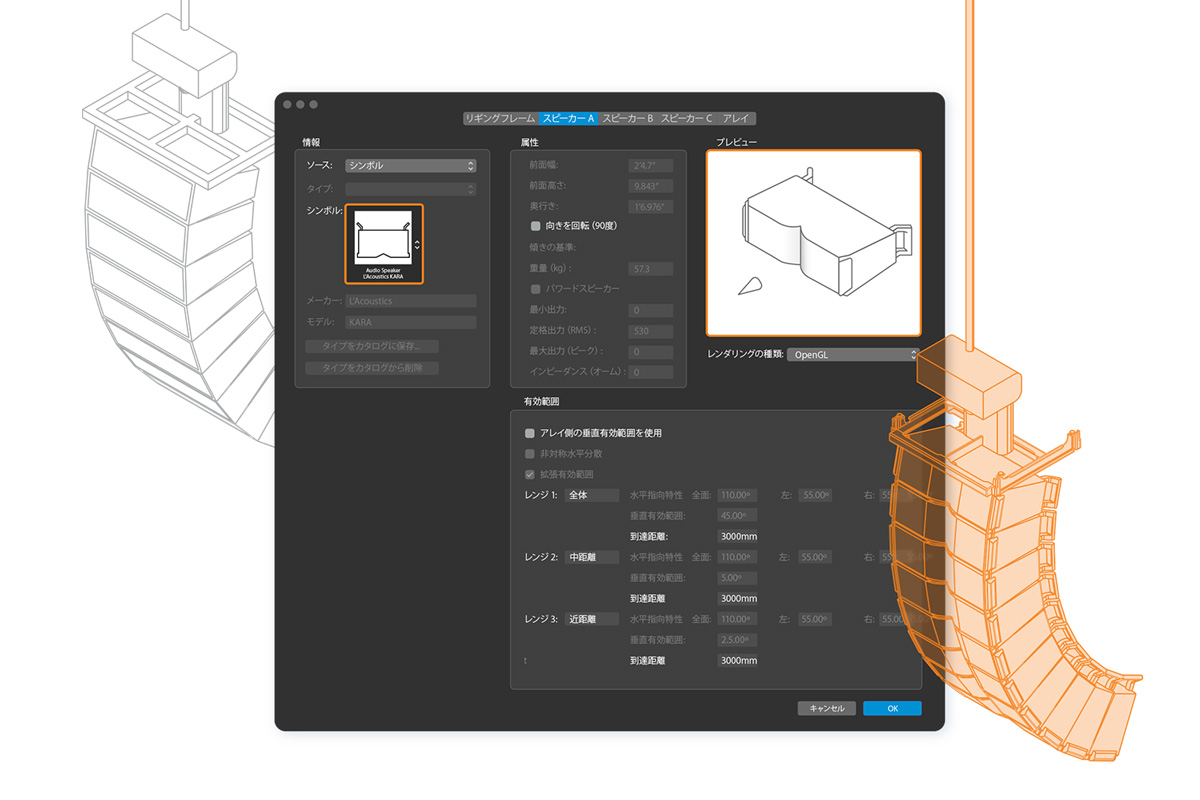Click レンジ 3 全面 field 110.00°
The width and height of the screenshot is (1200, 800).
click(737, 619)
